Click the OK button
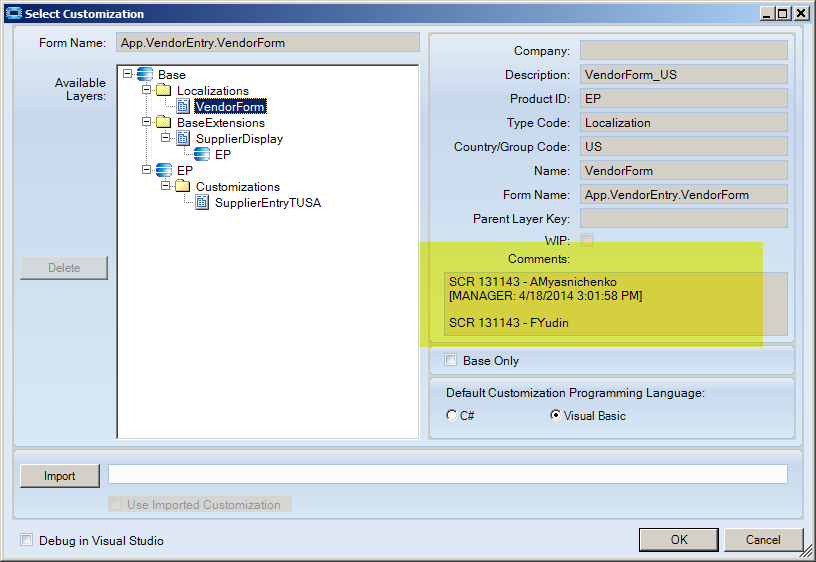Viewport: 816px width, 562px height. pyautogui.click(x=679, y=540)
